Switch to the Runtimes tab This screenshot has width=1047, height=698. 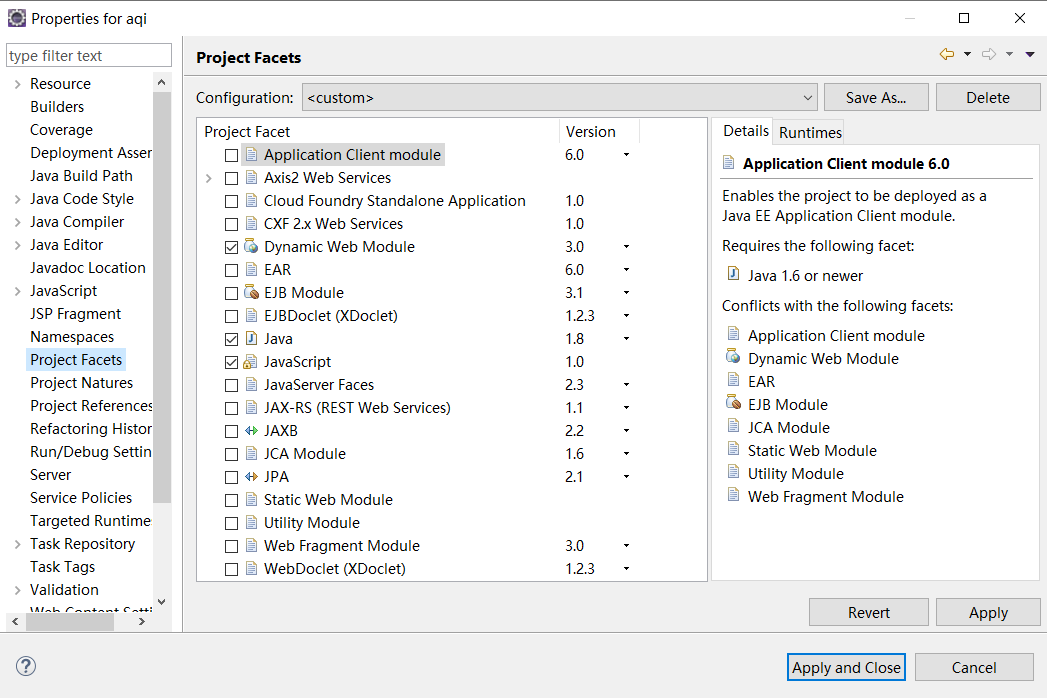pyautogui.click(x=810, y=132)
